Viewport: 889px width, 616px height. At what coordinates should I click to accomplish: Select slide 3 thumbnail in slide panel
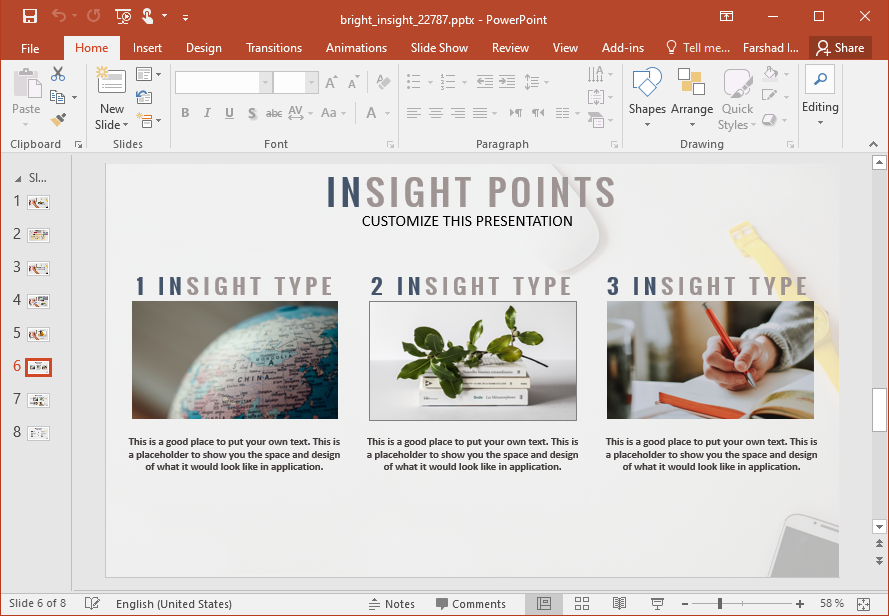coord(39,268)
